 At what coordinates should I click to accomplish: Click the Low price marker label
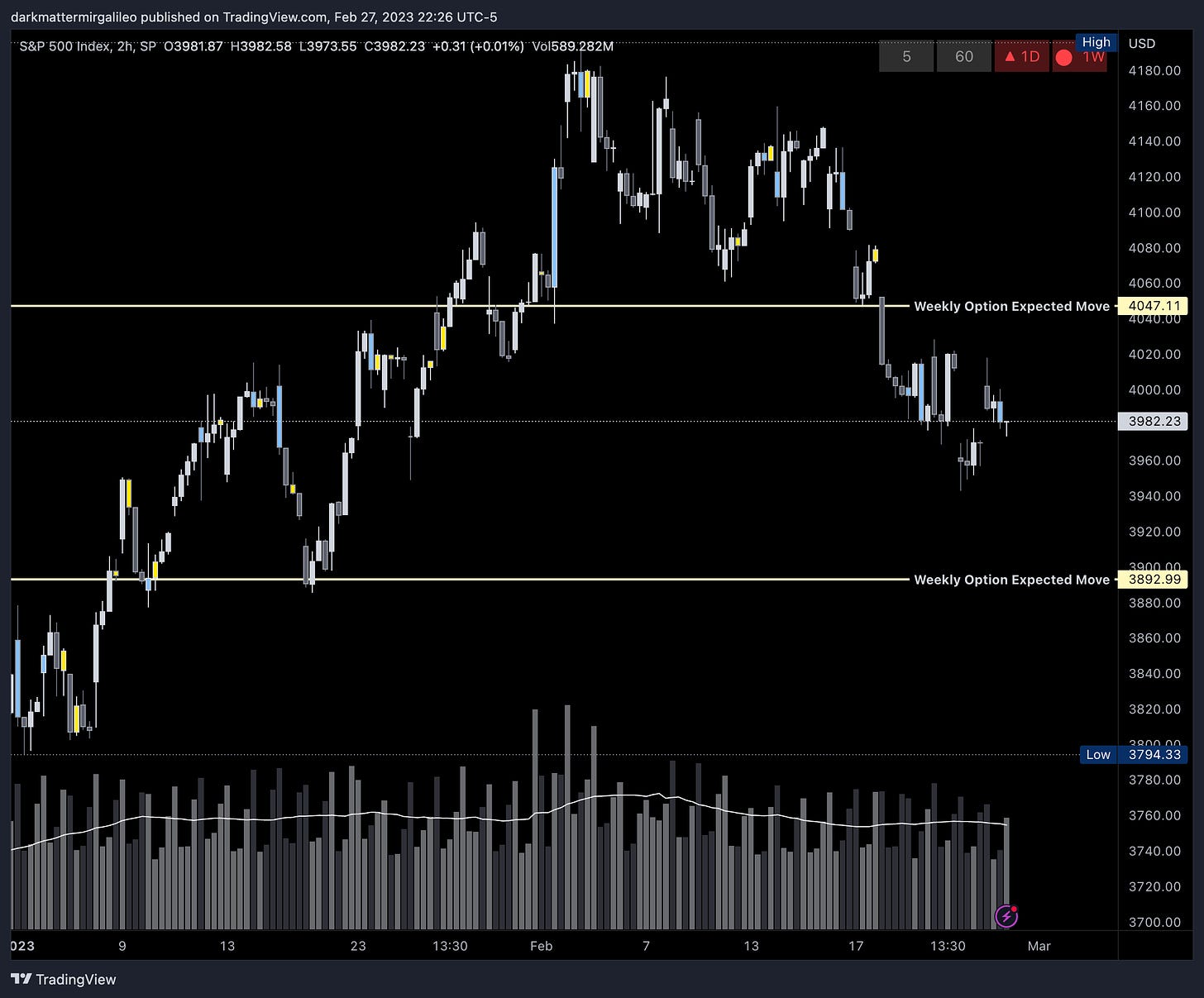1098,754
